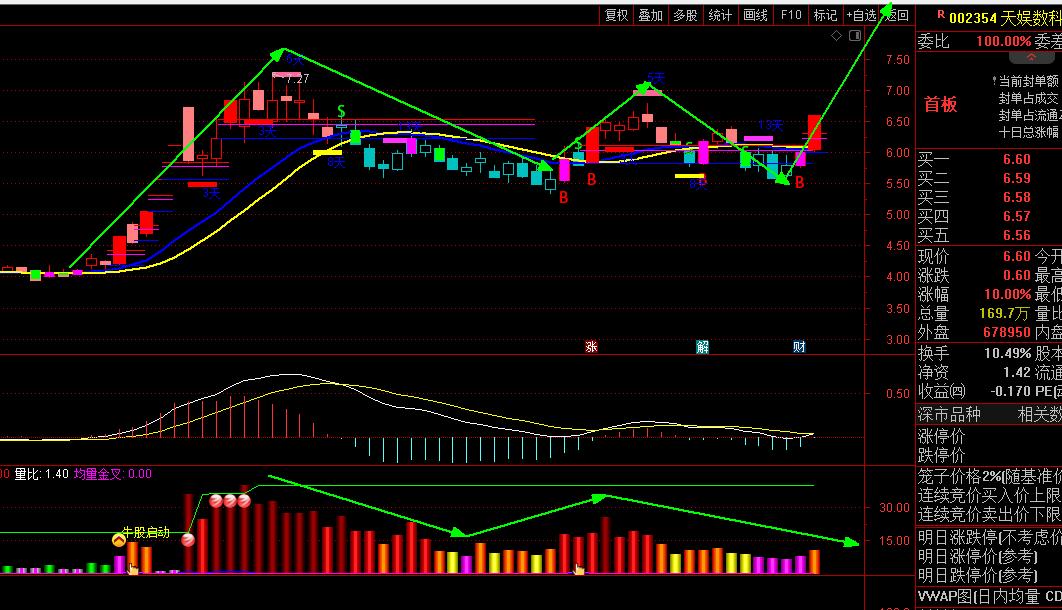Click the 现价 value 6.60
This screenshot has width=1062, height=610.
click(1017, 256)
